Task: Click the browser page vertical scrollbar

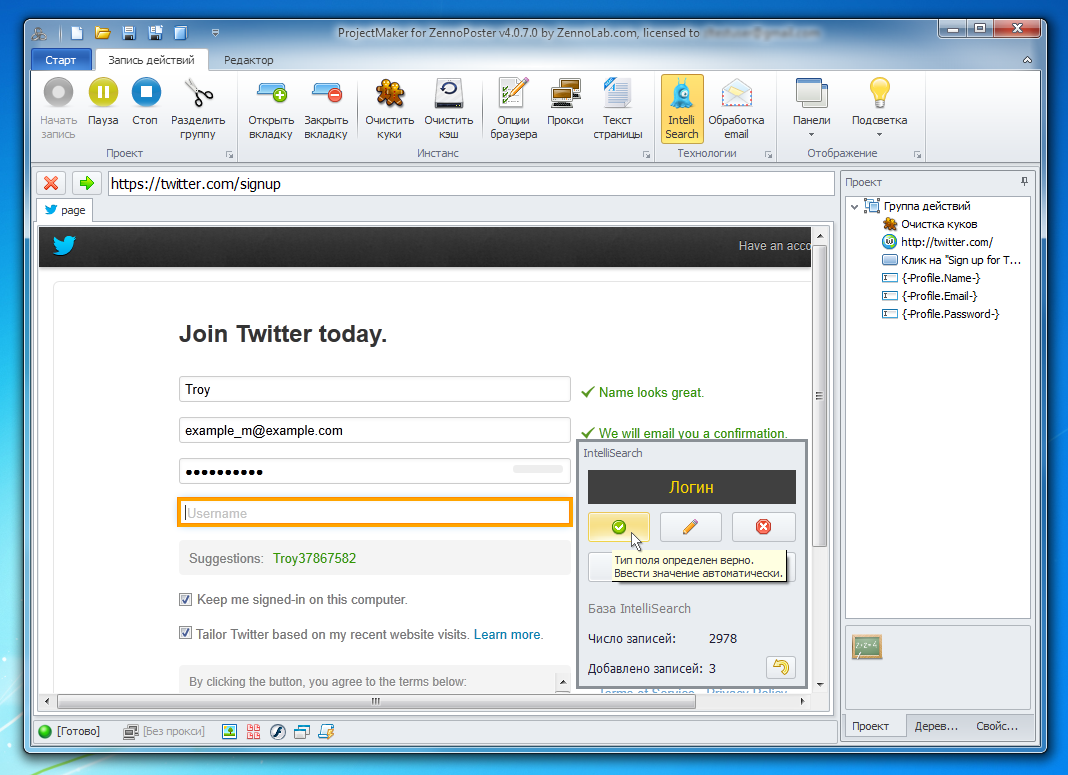Action: click(x=819, y=396)
